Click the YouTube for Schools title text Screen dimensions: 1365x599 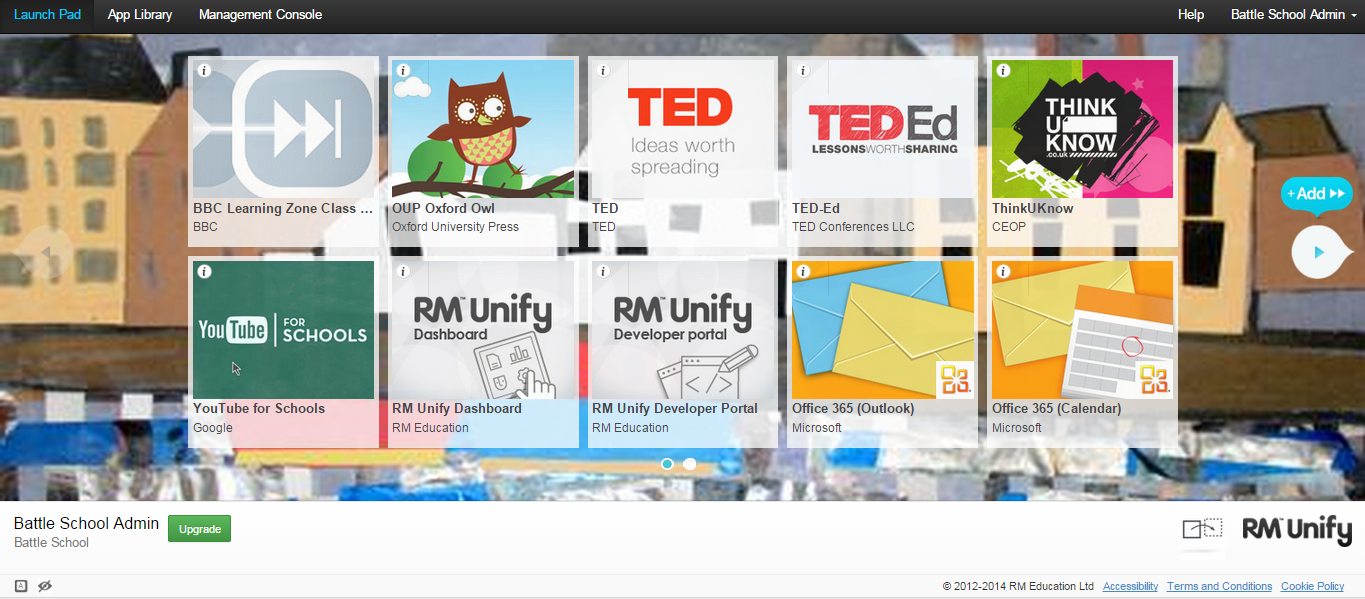pos(259,408)
